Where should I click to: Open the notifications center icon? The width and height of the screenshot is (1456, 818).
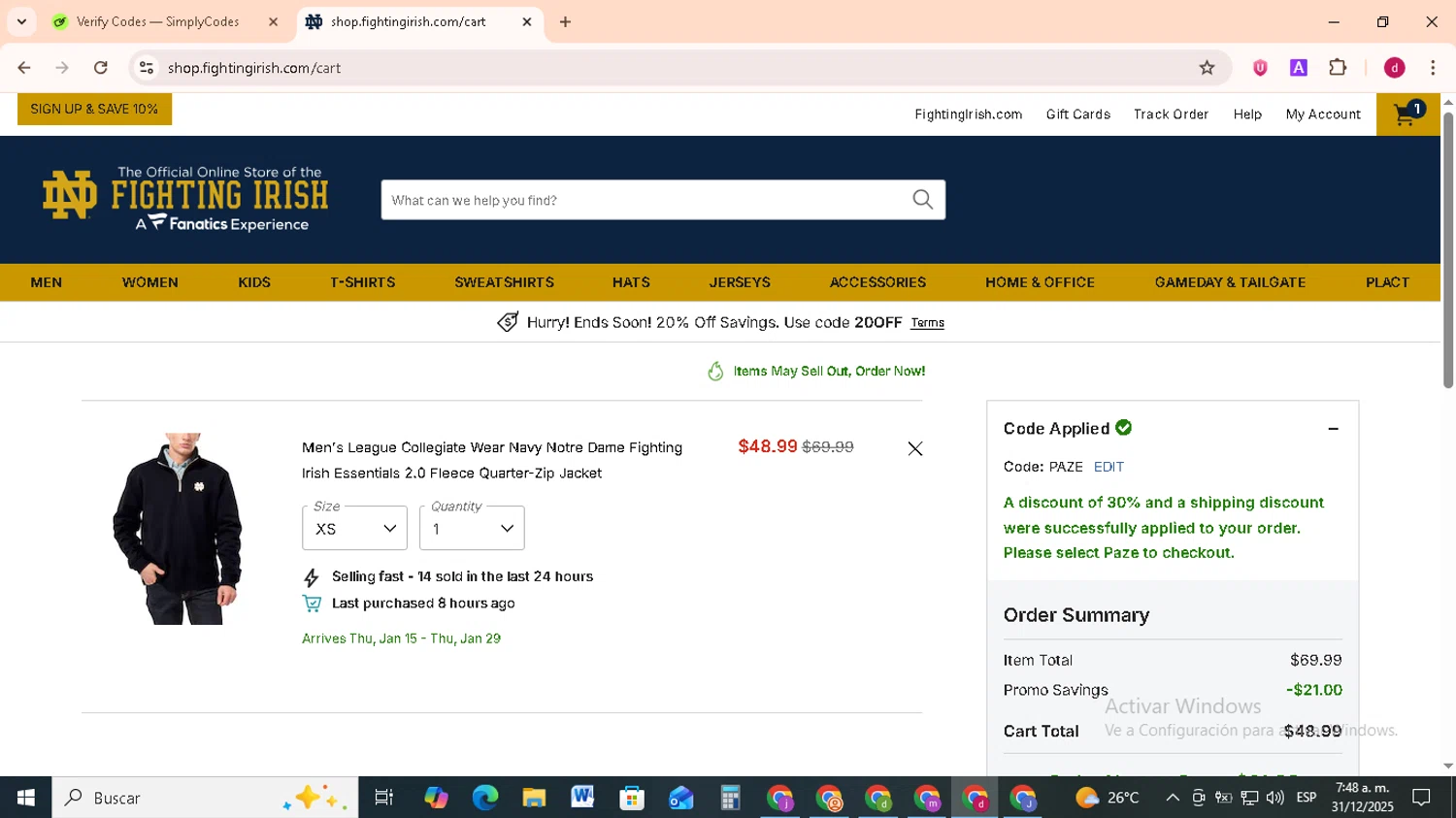click(x=1421, y=798)
